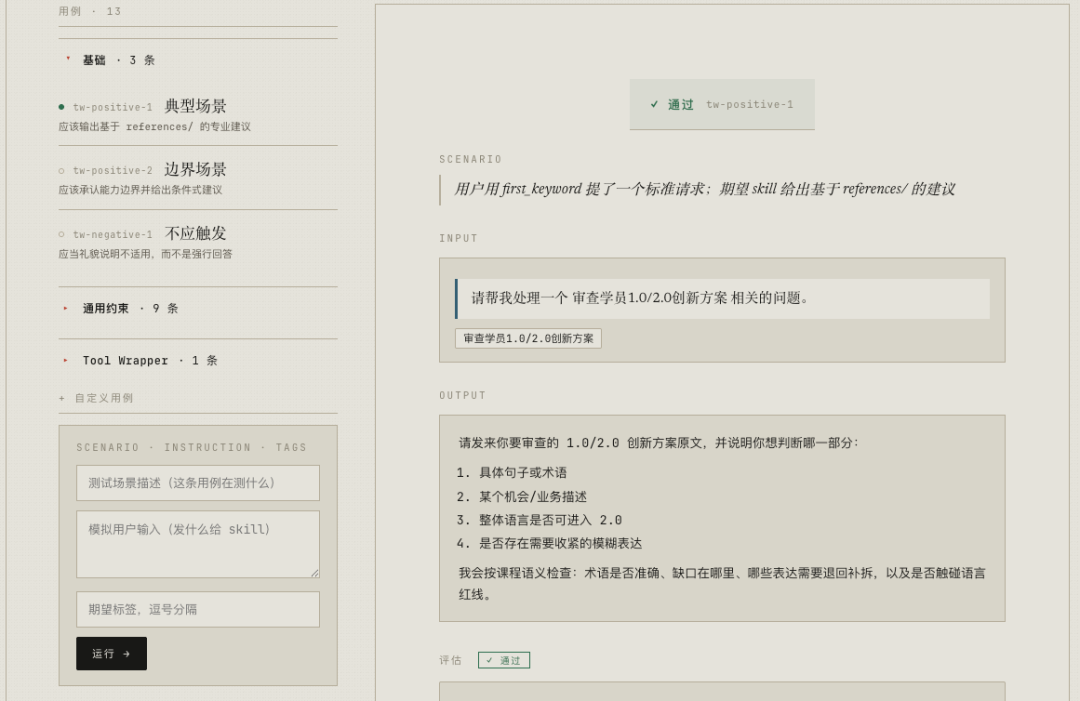Click the checkmark in the 通过 header badge
This screenshot has width=1080, height=701.
pyautogui.click(x=654, y=104)
